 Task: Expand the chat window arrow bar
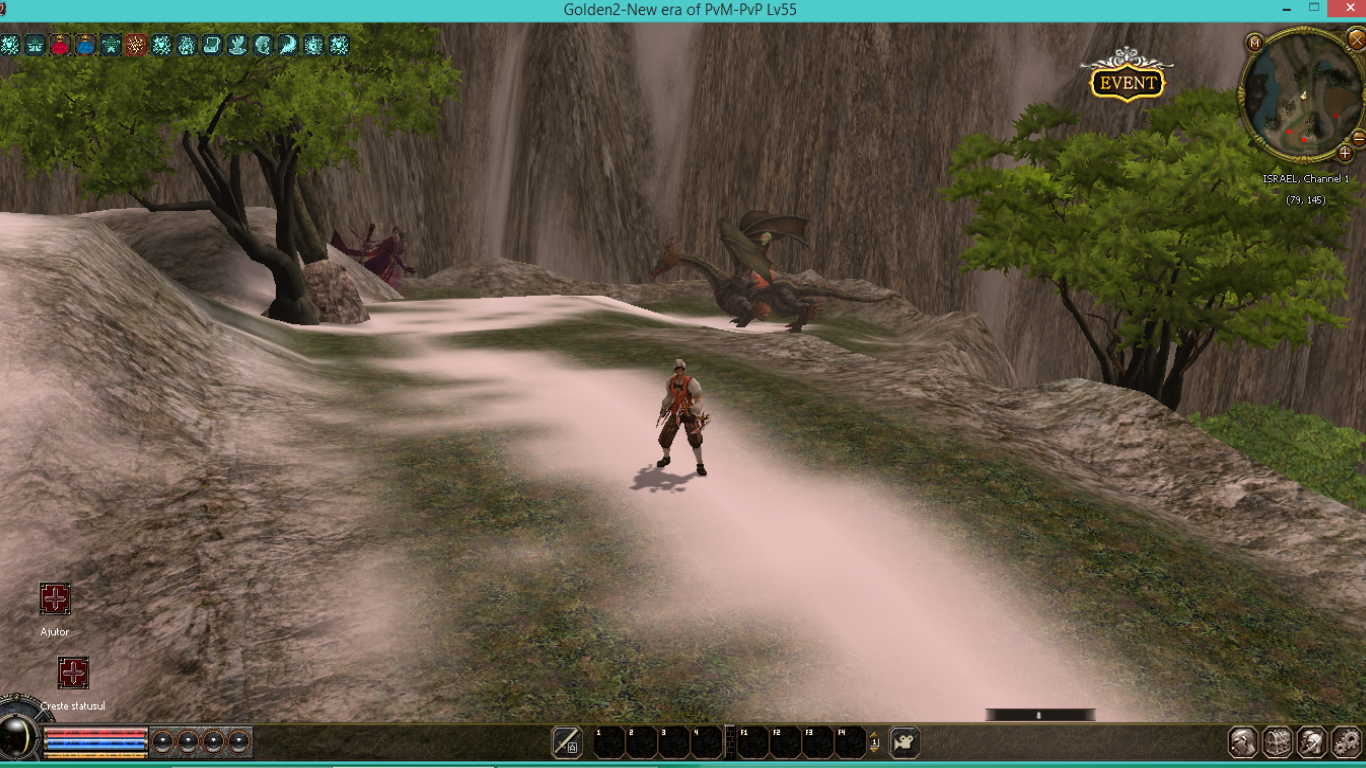click(1040, 715)
